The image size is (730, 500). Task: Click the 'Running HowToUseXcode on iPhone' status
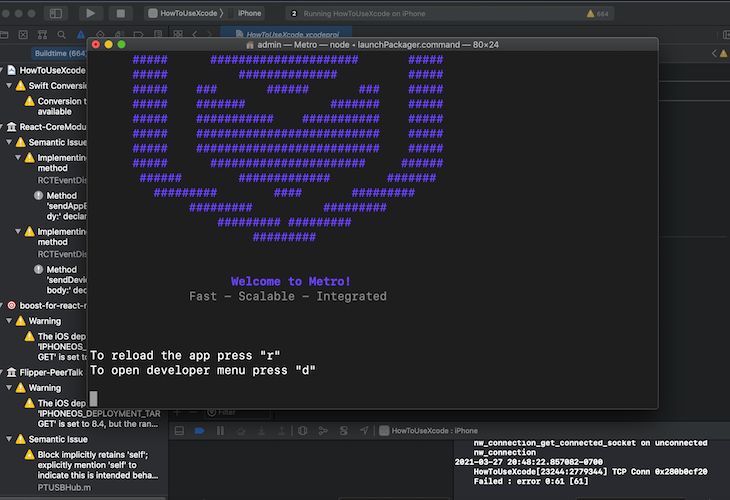click(364, 14)
